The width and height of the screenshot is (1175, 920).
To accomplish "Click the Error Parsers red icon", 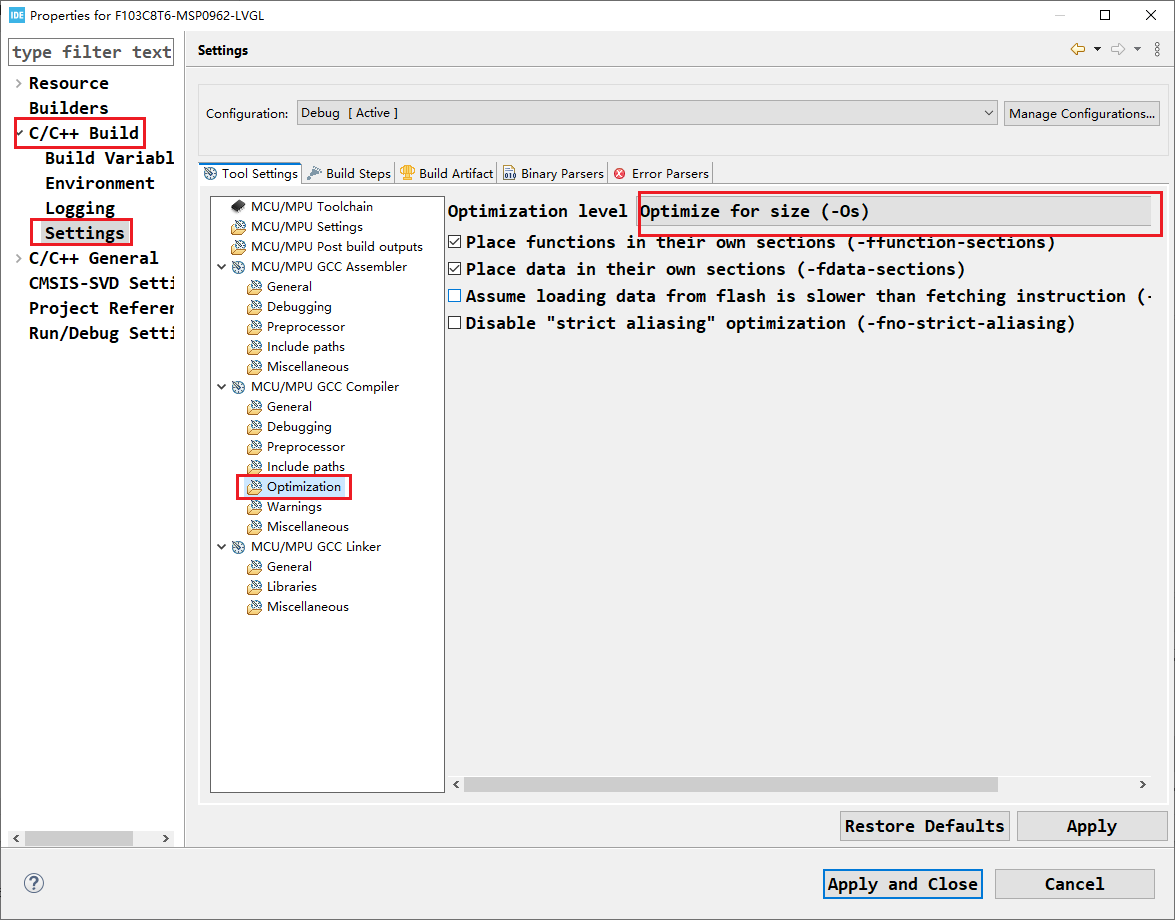I will [620, 174].
